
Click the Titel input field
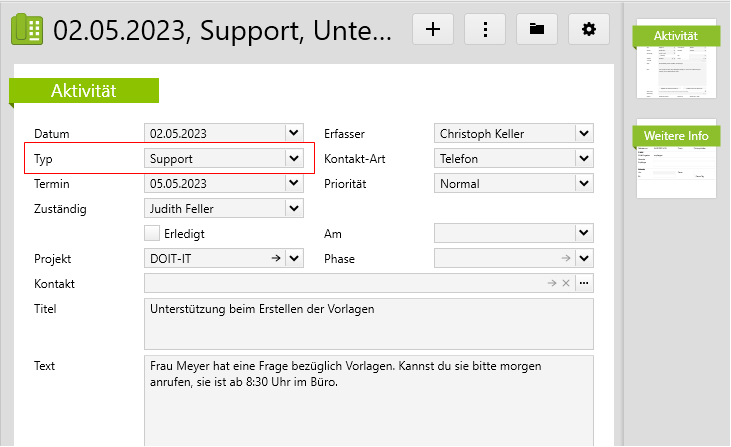[368, 323]
